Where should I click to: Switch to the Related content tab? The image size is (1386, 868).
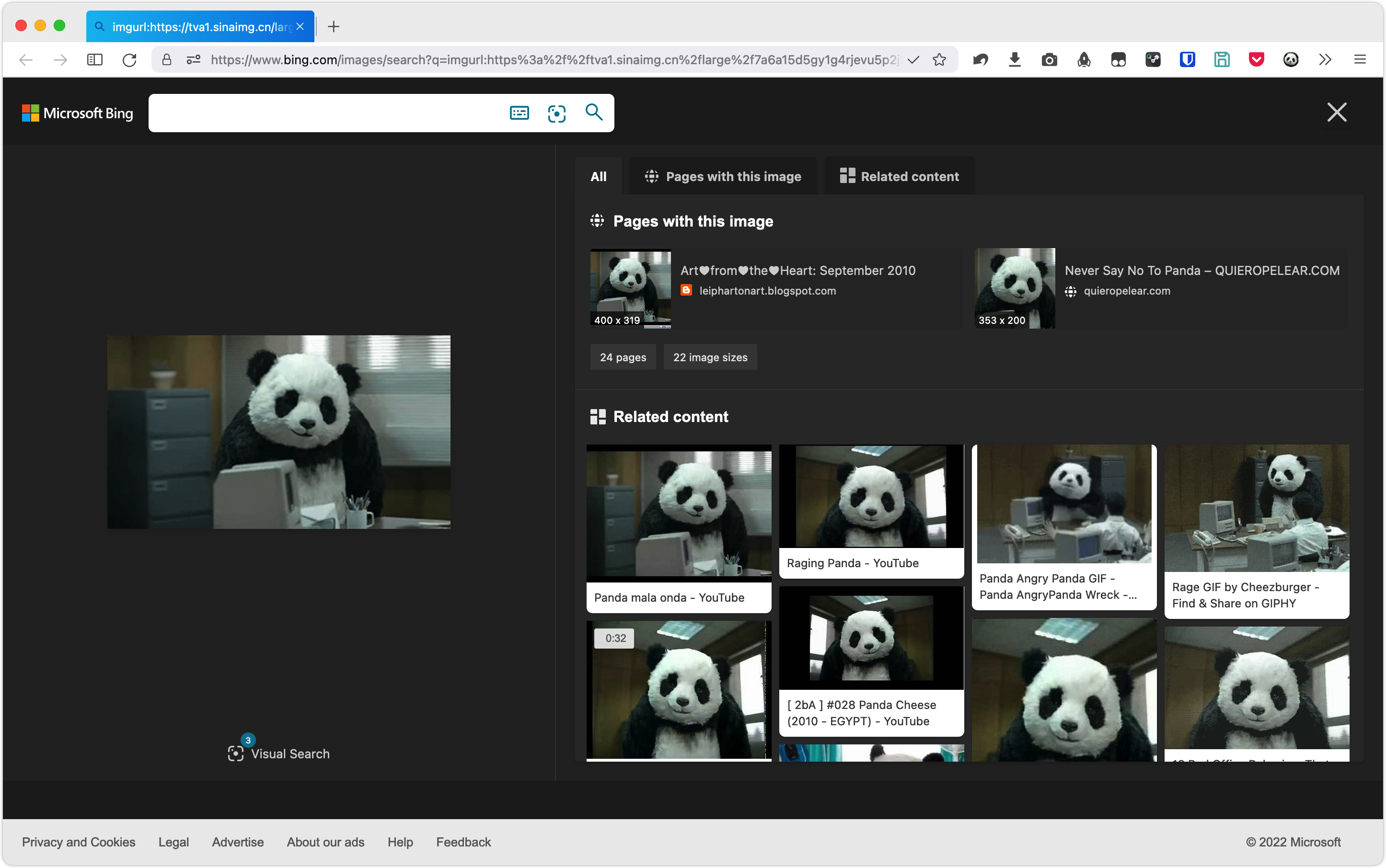click(x=899, y=176)
